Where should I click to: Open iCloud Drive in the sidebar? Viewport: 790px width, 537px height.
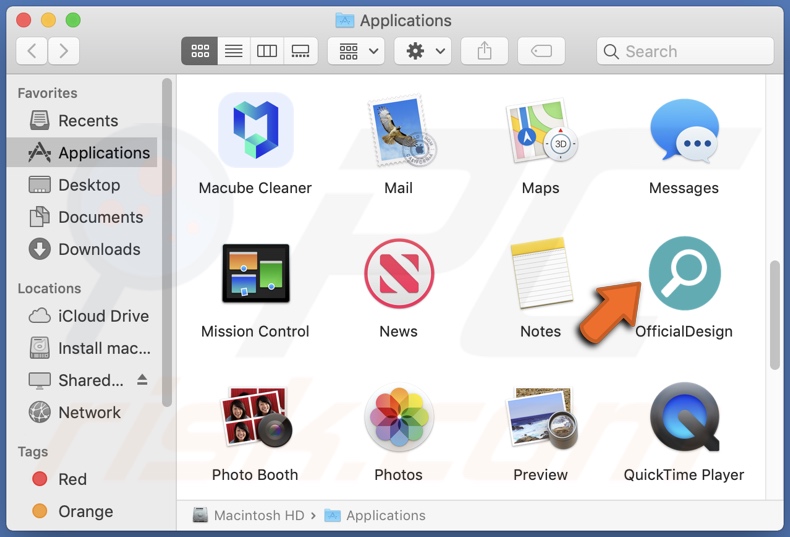tap(82, 316)
